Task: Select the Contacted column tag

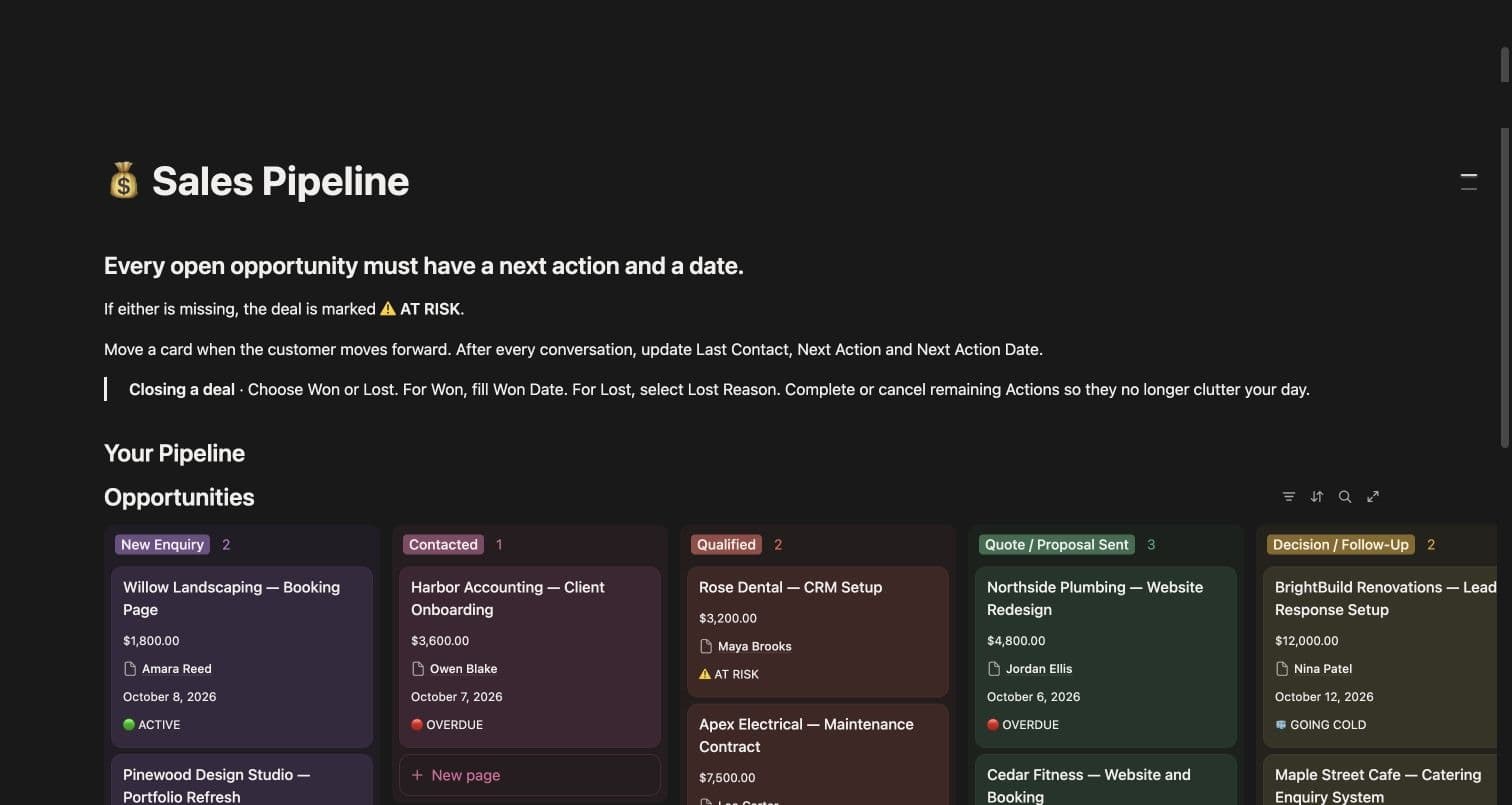Action: (443, 545)
